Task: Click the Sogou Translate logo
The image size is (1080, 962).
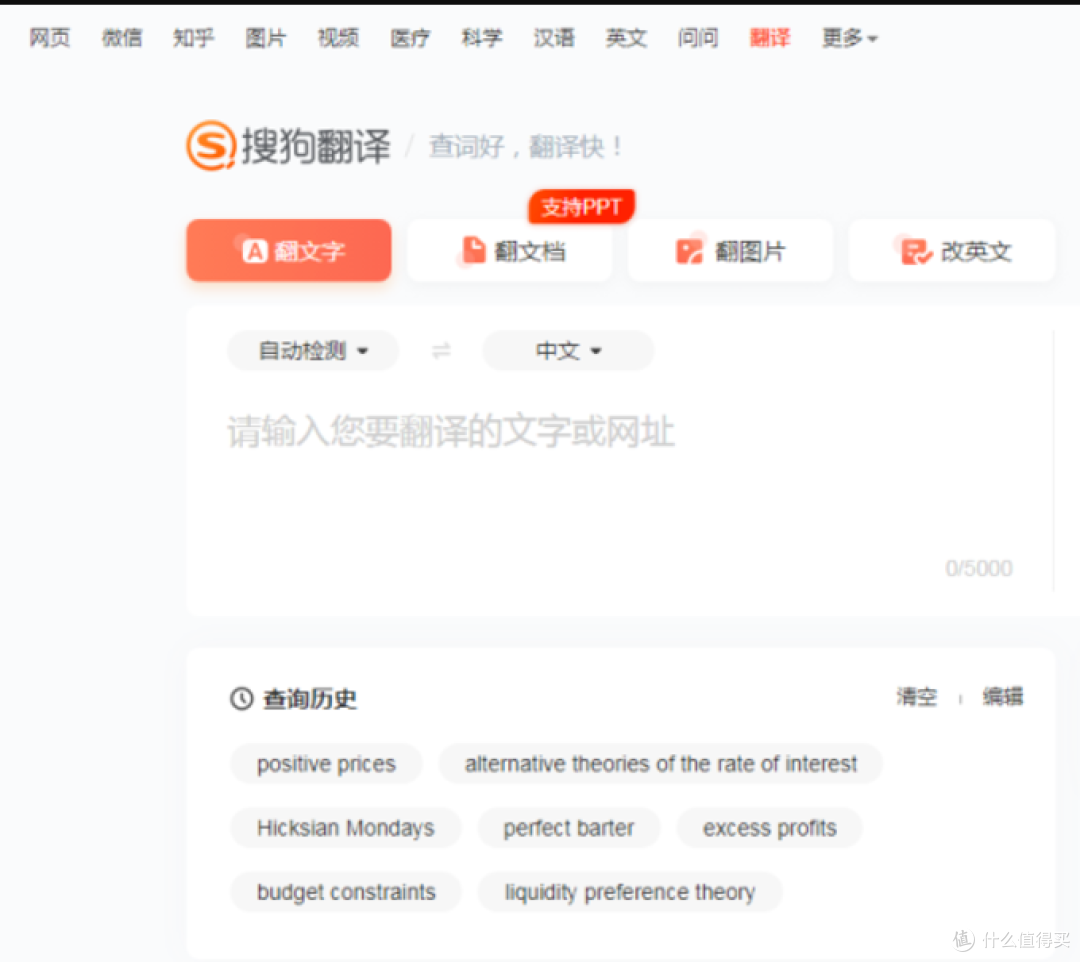Action: click(289, 146)
